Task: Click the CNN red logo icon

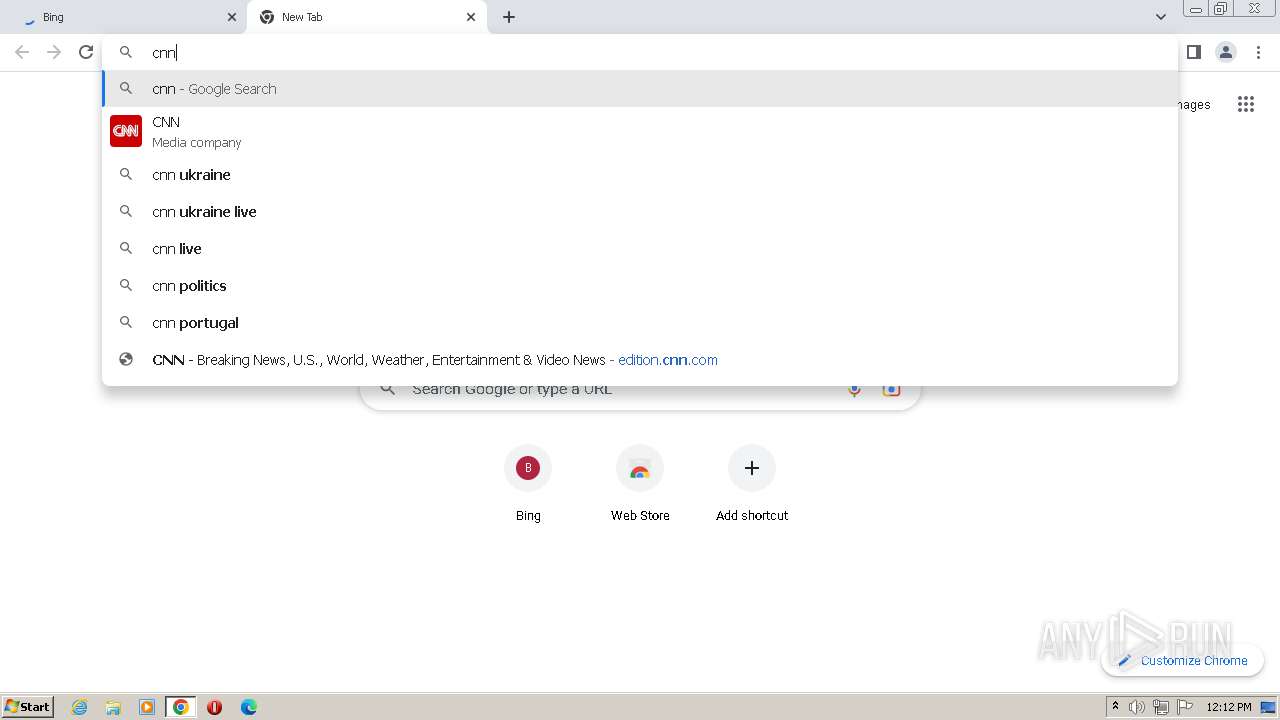Action: pyautogui.click(x=126, y=131)
